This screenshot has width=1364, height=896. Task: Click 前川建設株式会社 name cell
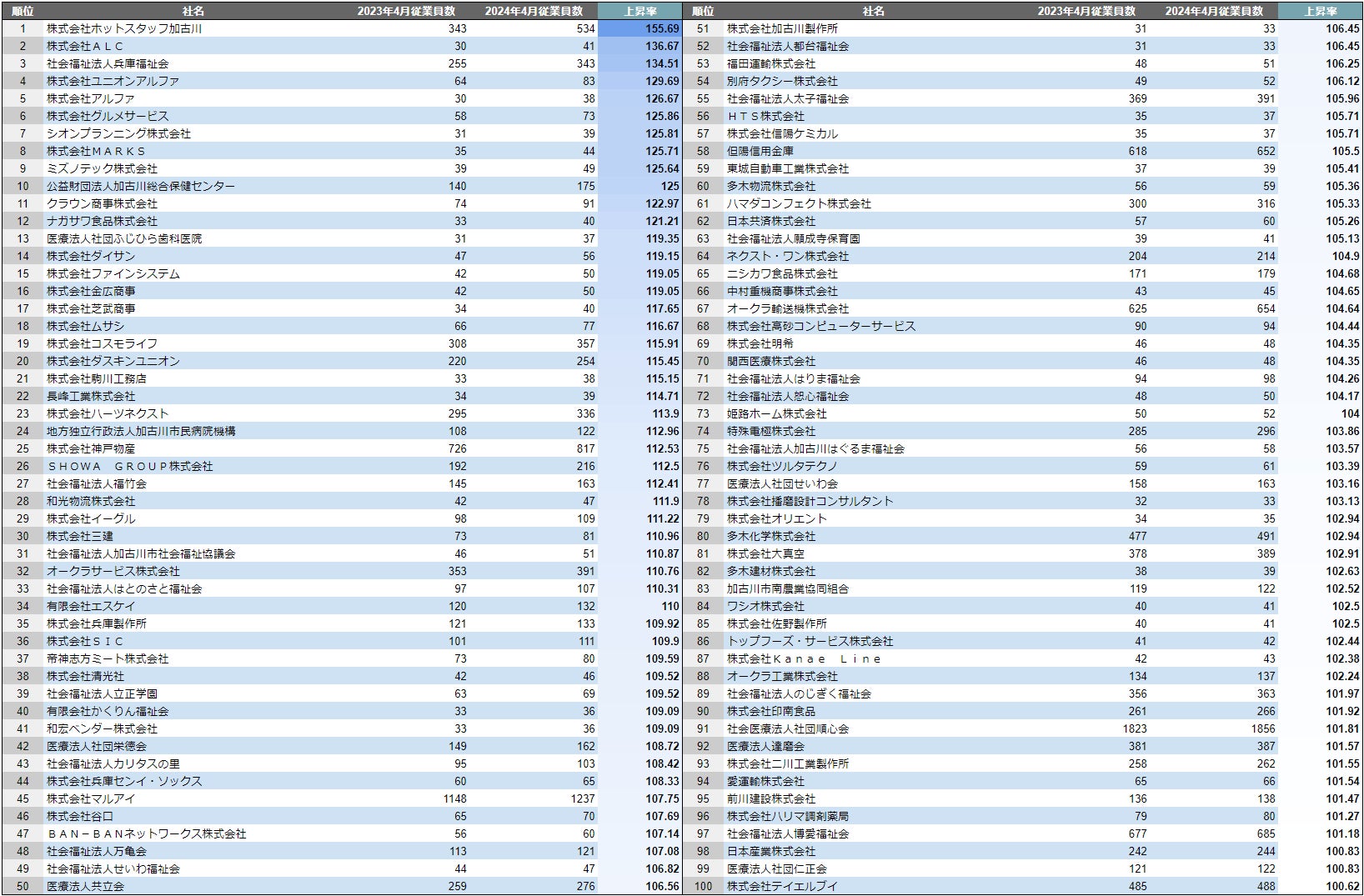click(771, 798)
